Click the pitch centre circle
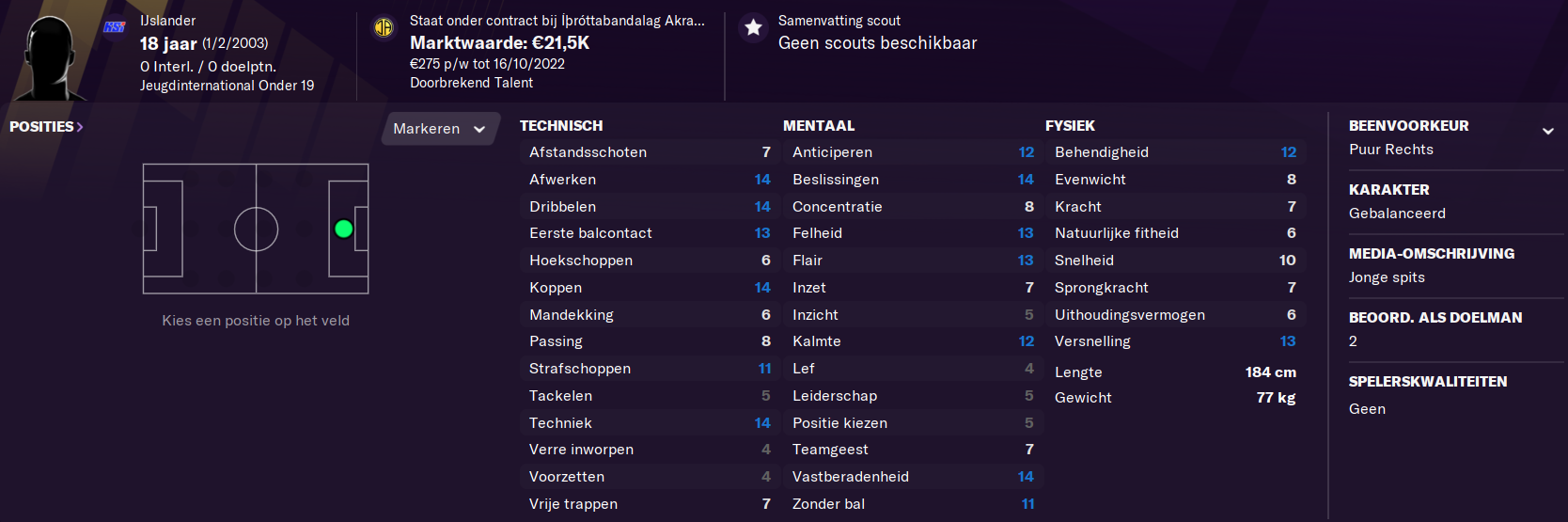This screenshot has height=522, width=1568. click(x=256, y=229)
